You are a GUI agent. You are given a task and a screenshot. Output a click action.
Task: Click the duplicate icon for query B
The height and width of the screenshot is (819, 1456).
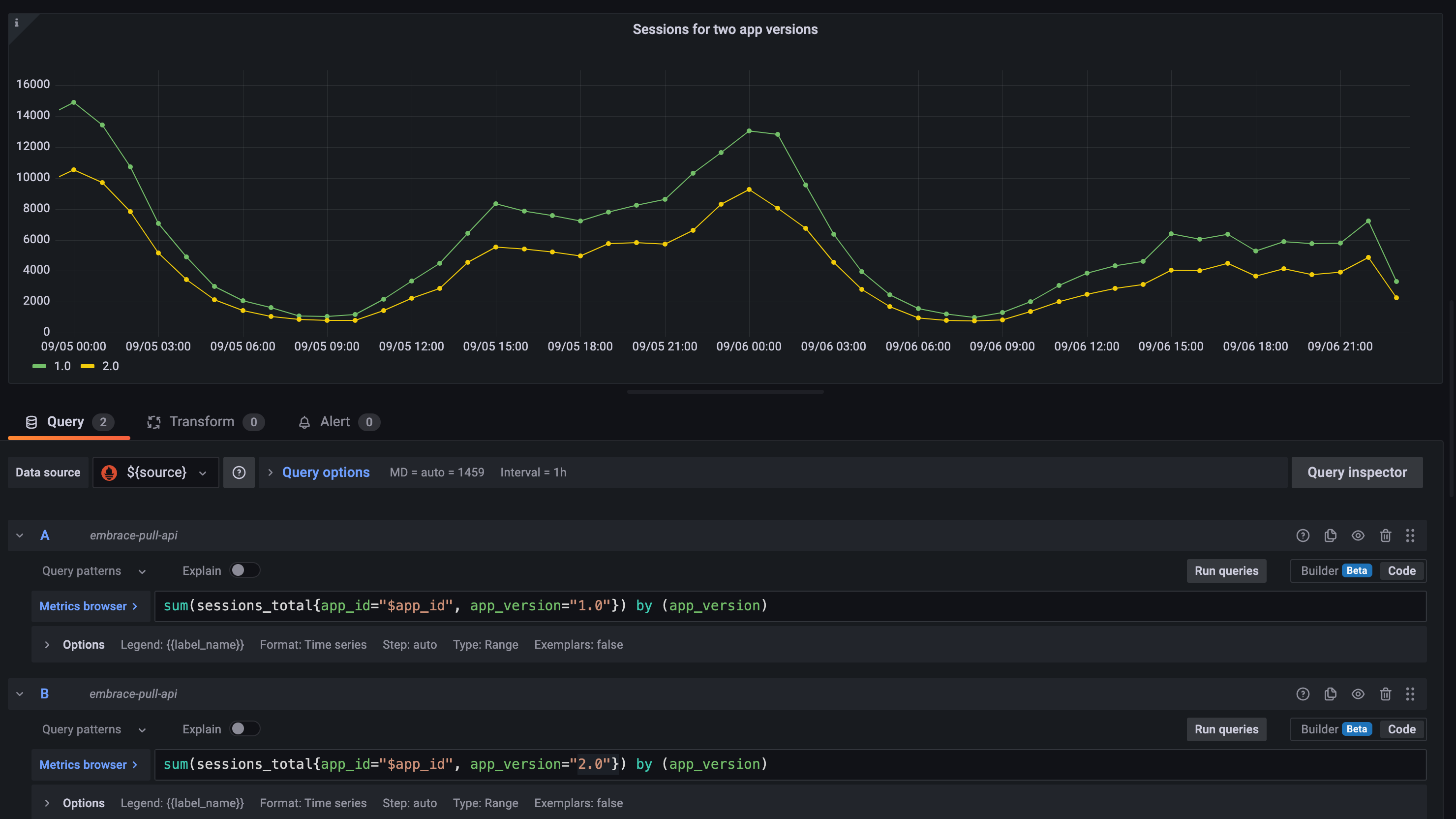click(x=1330, y=694)
